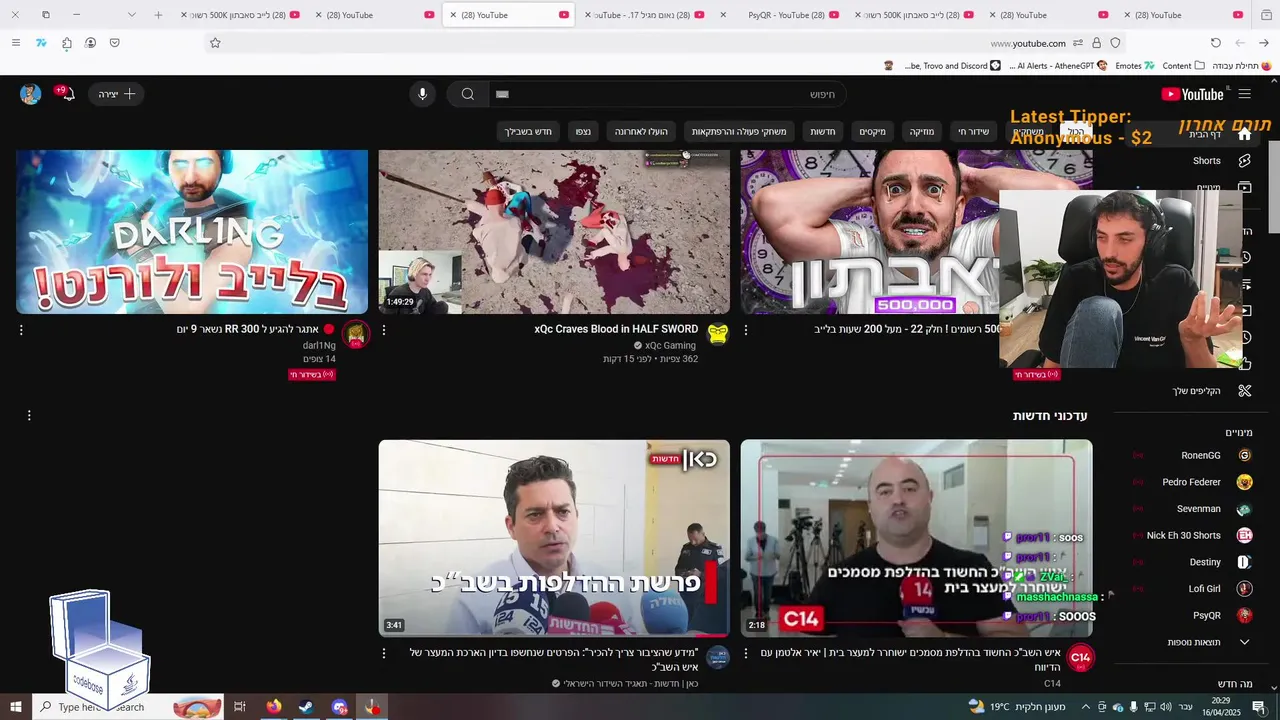Click the יצירה create button
1280x720 pixels.
coord(116,94)
